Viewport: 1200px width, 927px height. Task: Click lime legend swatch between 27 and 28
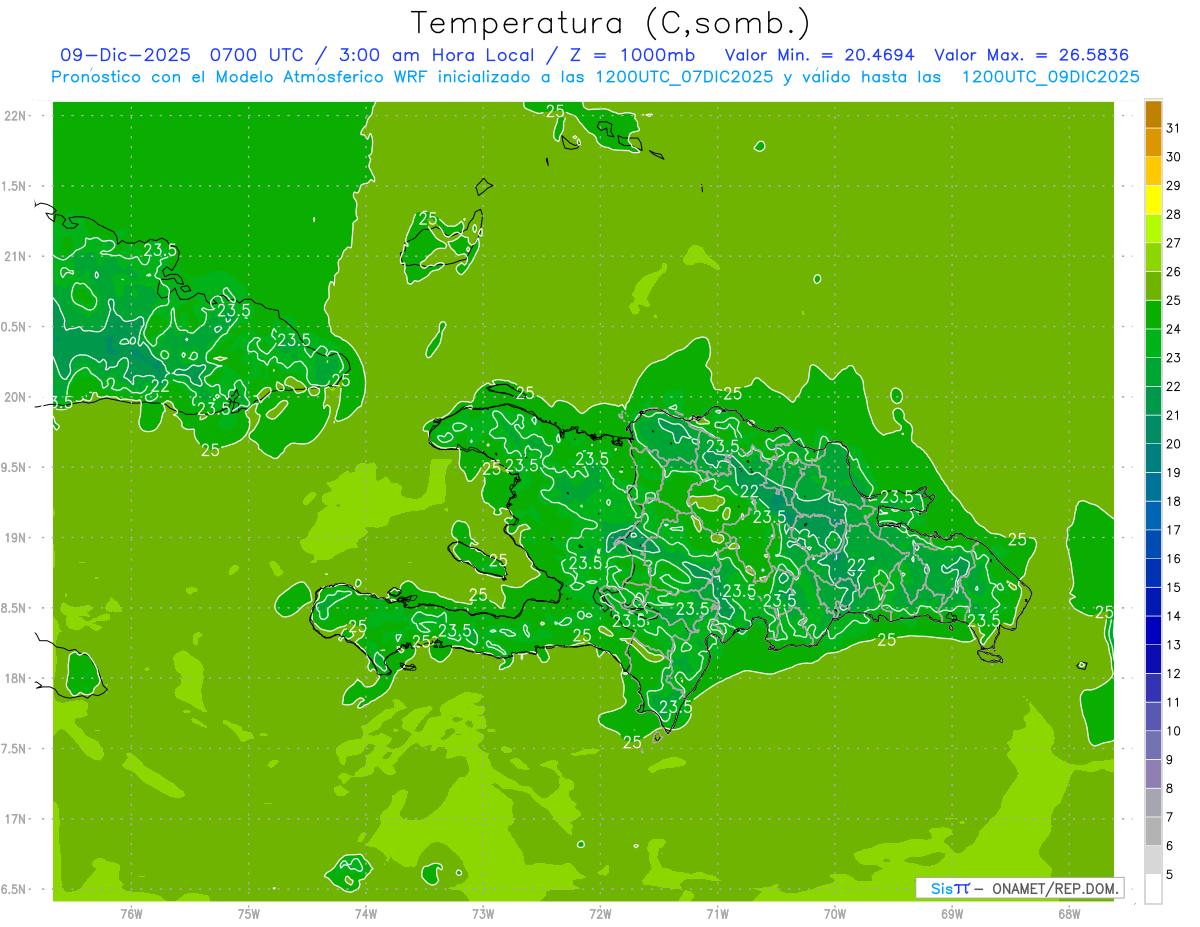(1153, 228)
